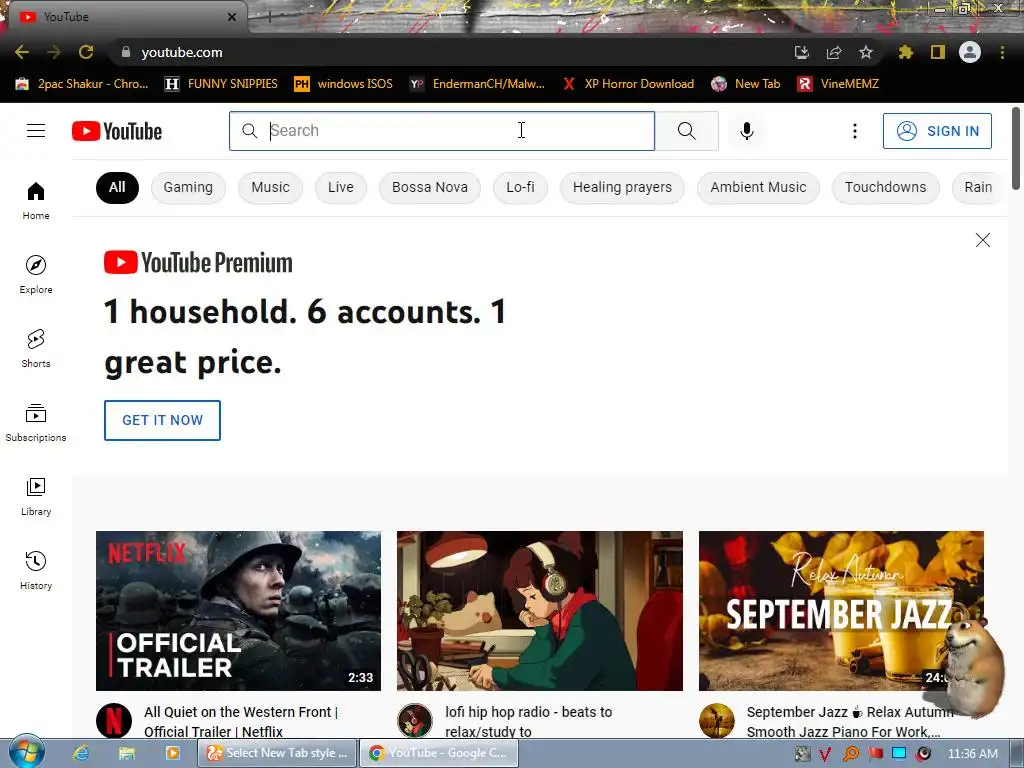Click the taskbar clock 11:36 AM
Image resolution: width=1024 pixels, height=768 pixels.
pos(972,754)
